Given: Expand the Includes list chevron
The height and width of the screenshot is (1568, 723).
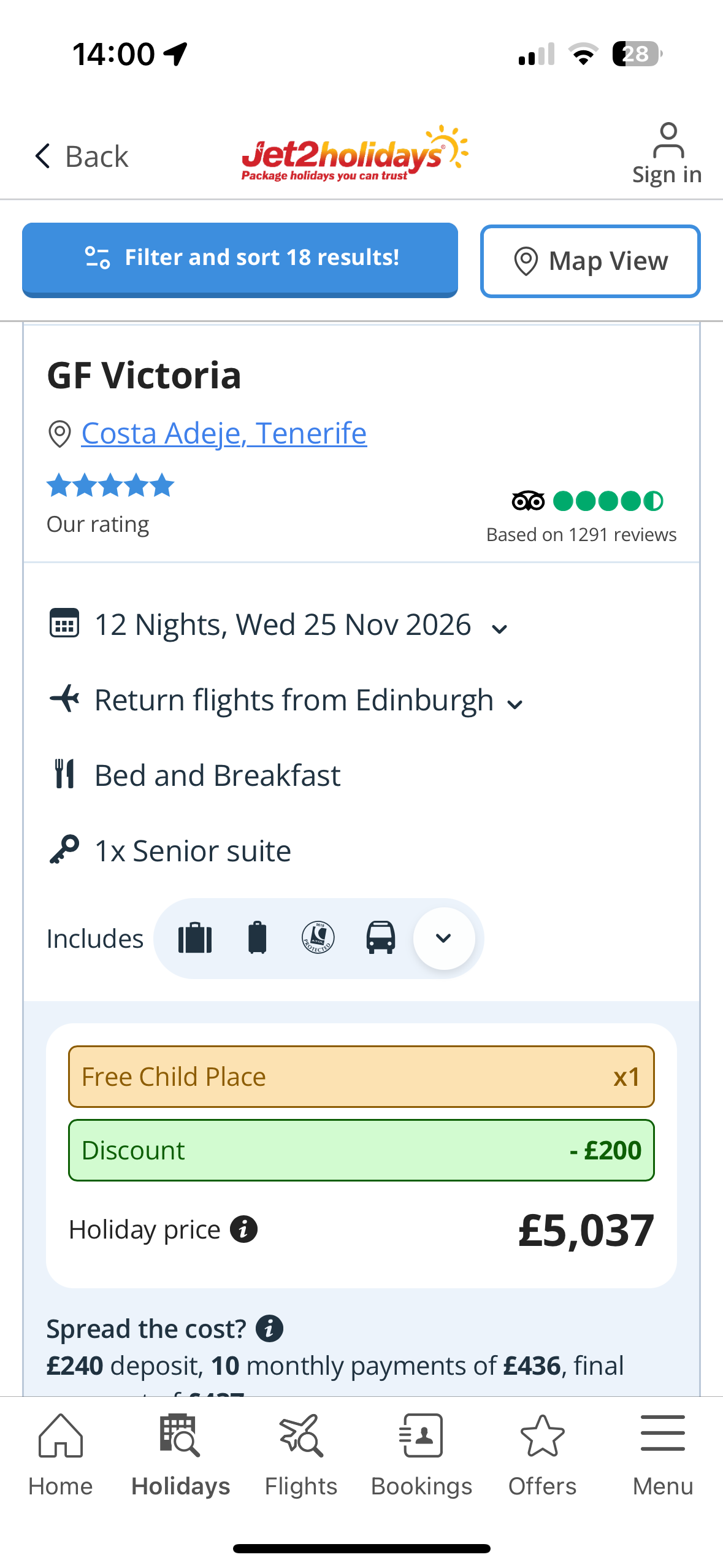Looking at the screenshot, I should point(443,938).
